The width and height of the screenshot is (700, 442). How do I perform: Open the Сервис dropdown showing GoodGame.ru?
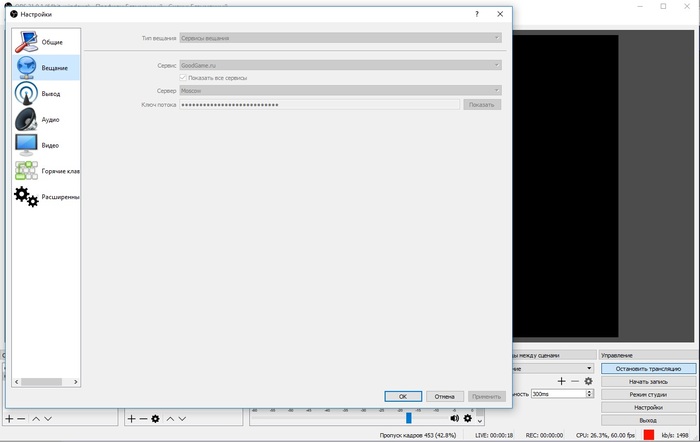[340, 65]
